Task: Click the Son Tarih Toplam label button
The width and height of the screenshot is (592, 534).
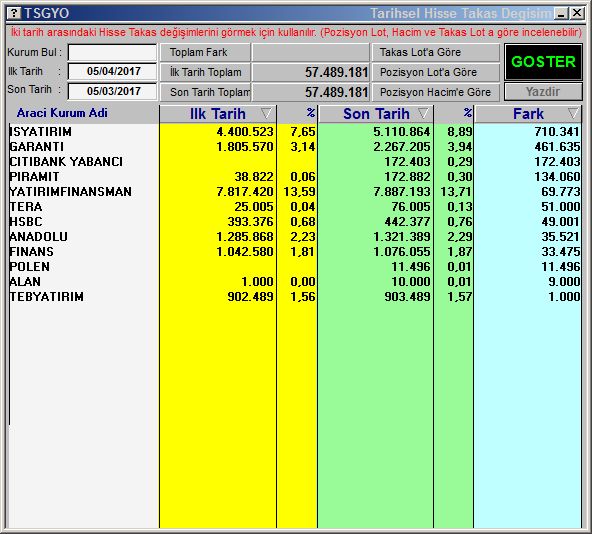Action: pyautogui.click(x=205, y=92)
